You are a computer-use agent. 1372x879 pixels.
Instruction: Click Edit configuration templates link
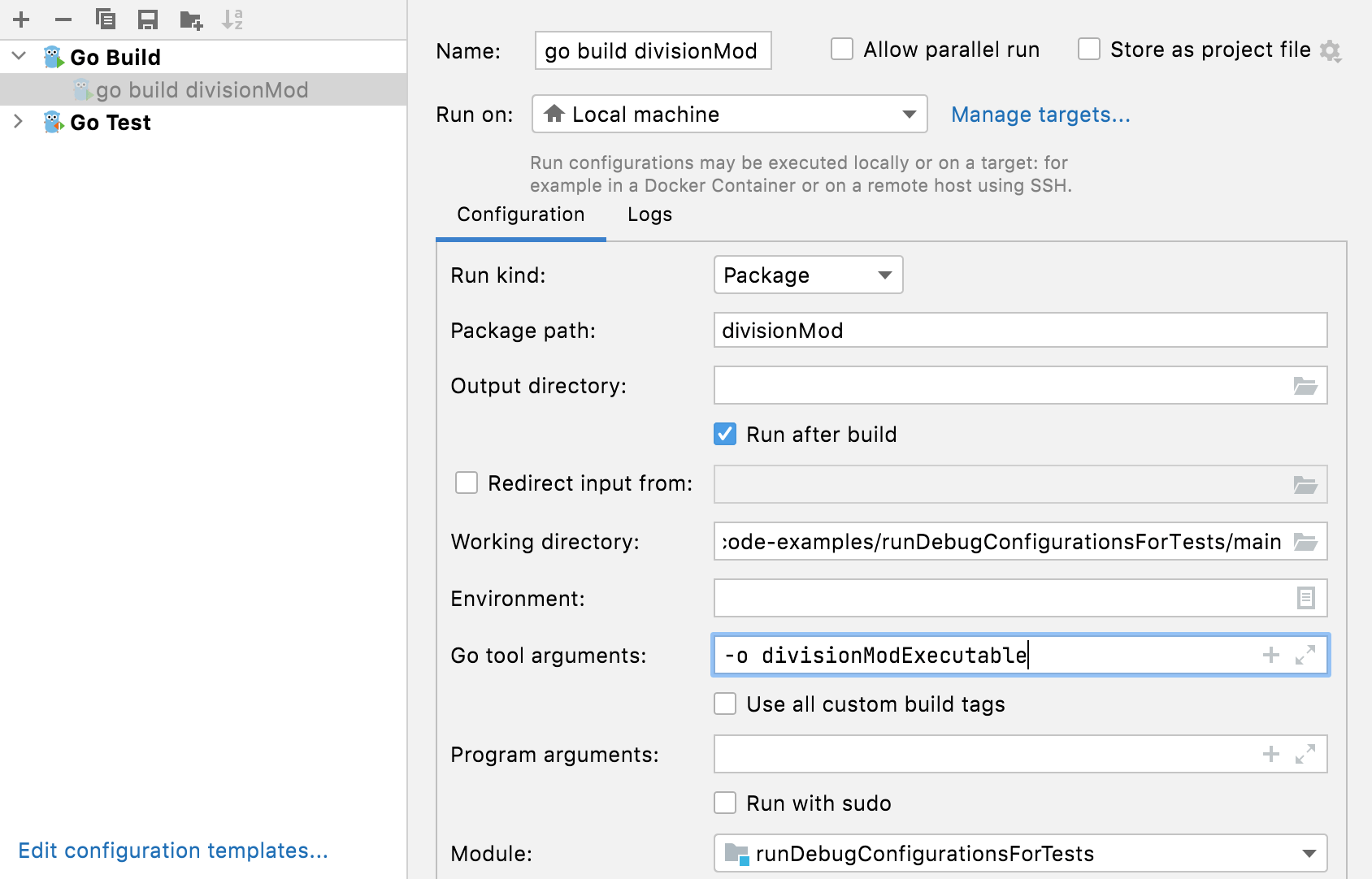coord(173,851)
